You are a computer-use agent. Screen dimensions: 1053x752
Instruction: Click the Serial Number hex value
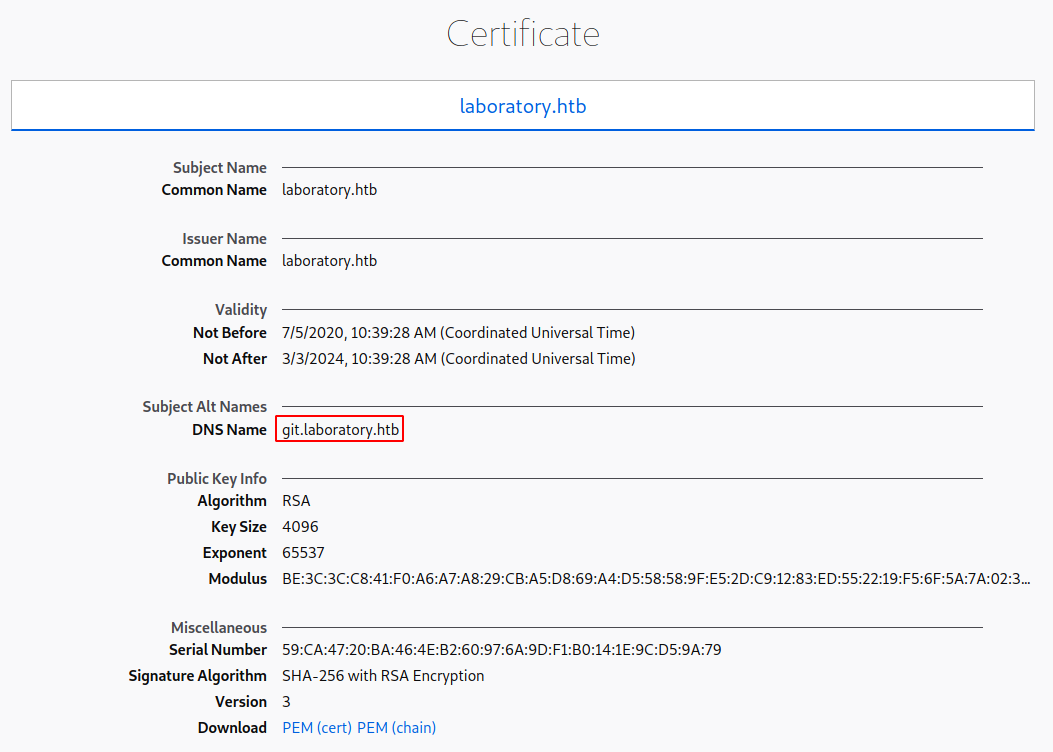click(502, 650)
